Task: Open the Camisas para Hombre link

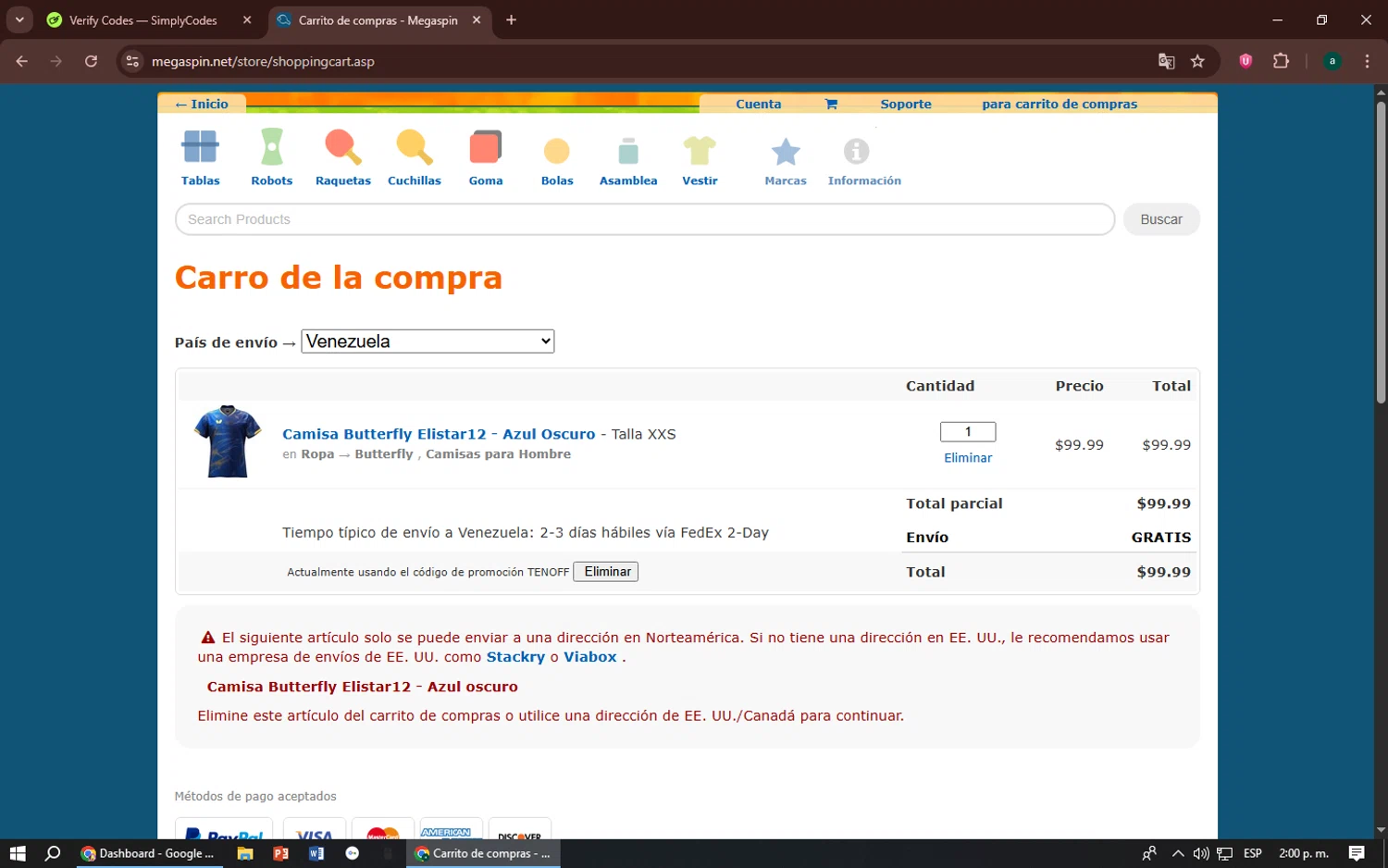Action: (x=498, y=454)
